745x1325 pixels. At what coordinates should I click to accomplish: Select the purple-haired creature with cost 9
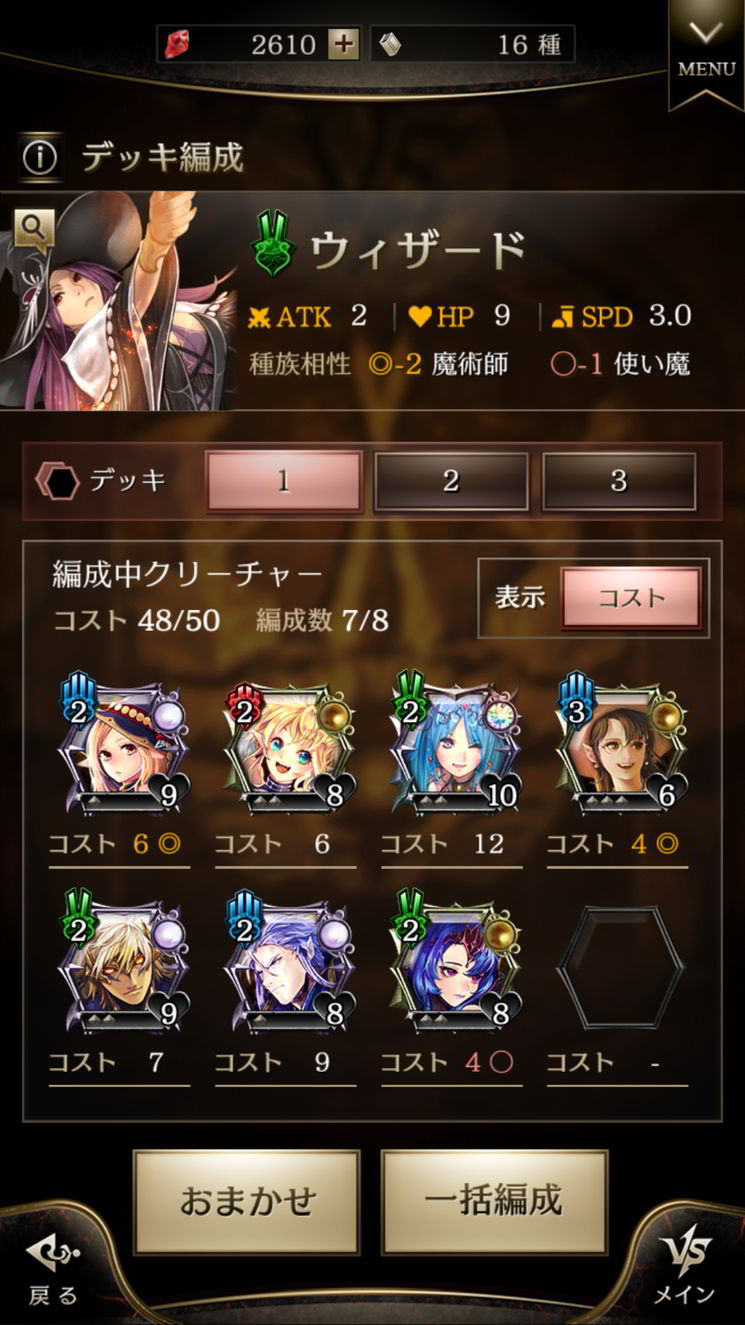[x=285, y=963]
